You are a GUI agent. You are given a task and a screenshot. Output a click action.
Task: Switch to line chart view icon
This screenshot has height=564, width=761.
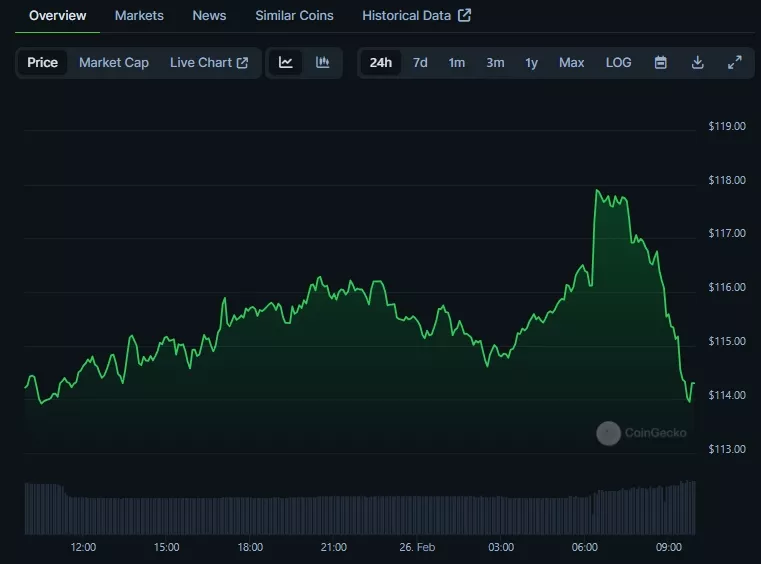(286, 62)
